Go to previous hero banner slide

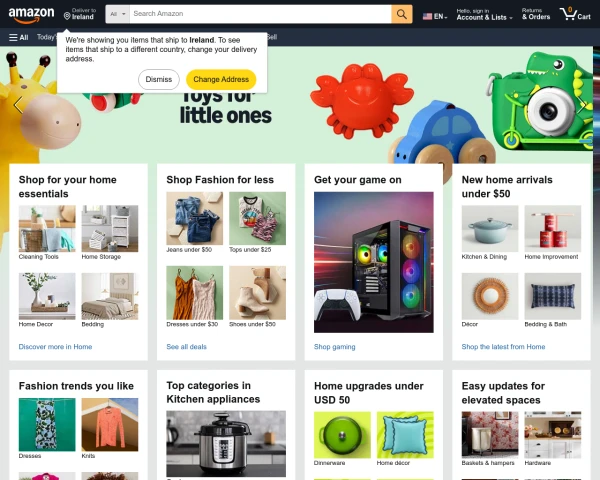coord(18,104)
